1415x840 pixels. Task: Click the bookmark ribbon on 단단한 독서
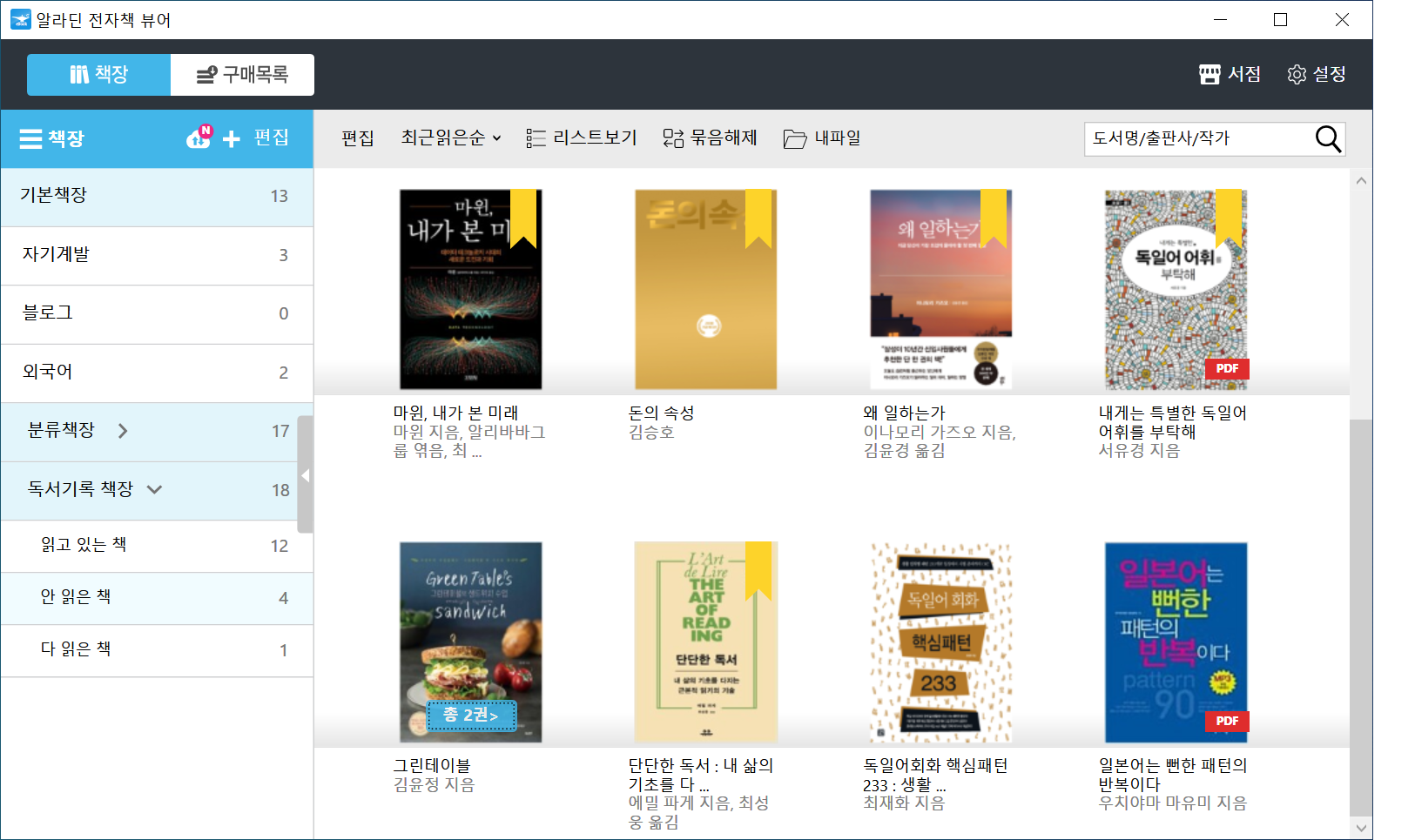(x=758, y=571)
